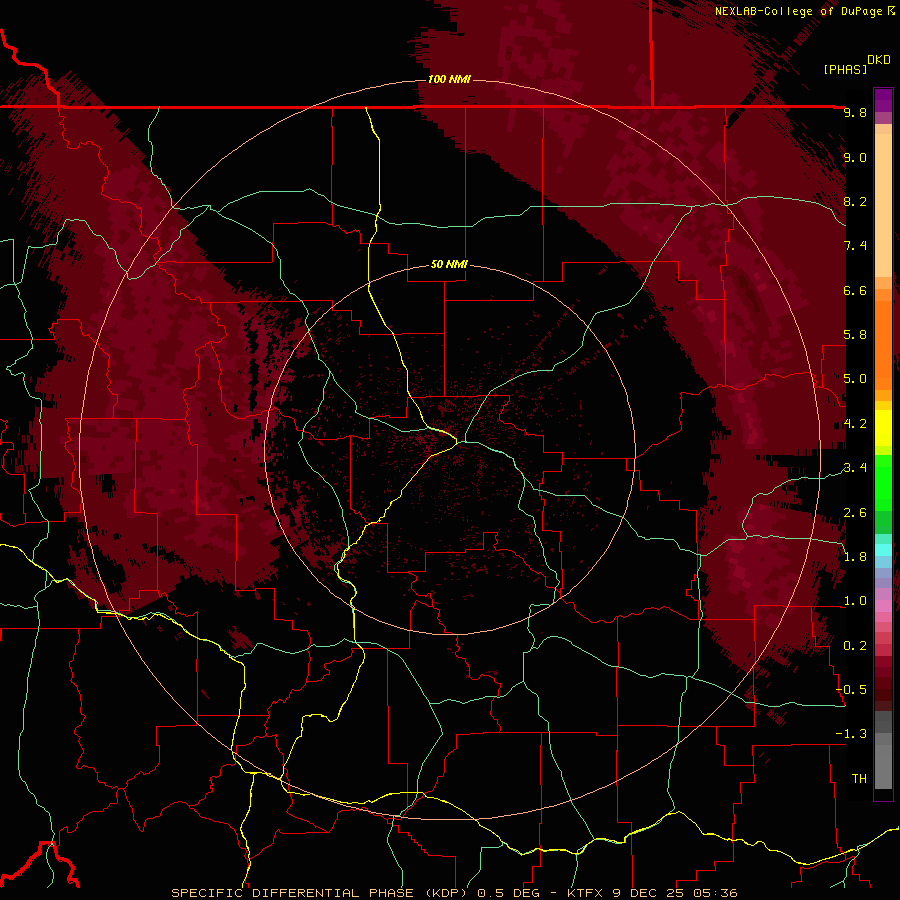Screen dimensions: 900x900
Task: Pick the purple top segment of color bar
Action: (x=883, y=100)
